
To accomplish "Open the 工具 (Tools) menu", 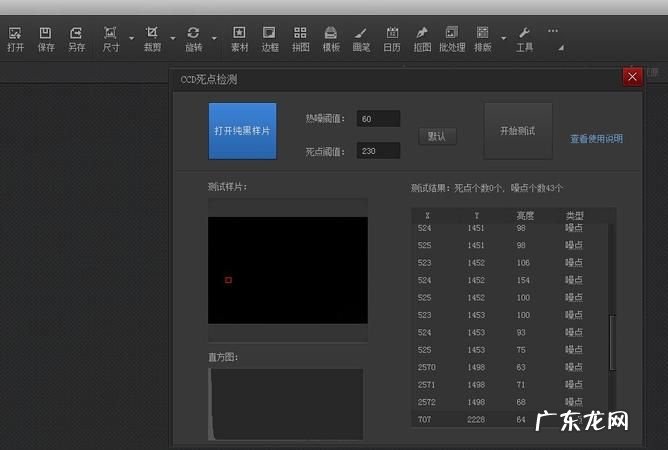I will pyautogui.click(x=524, y=38).
